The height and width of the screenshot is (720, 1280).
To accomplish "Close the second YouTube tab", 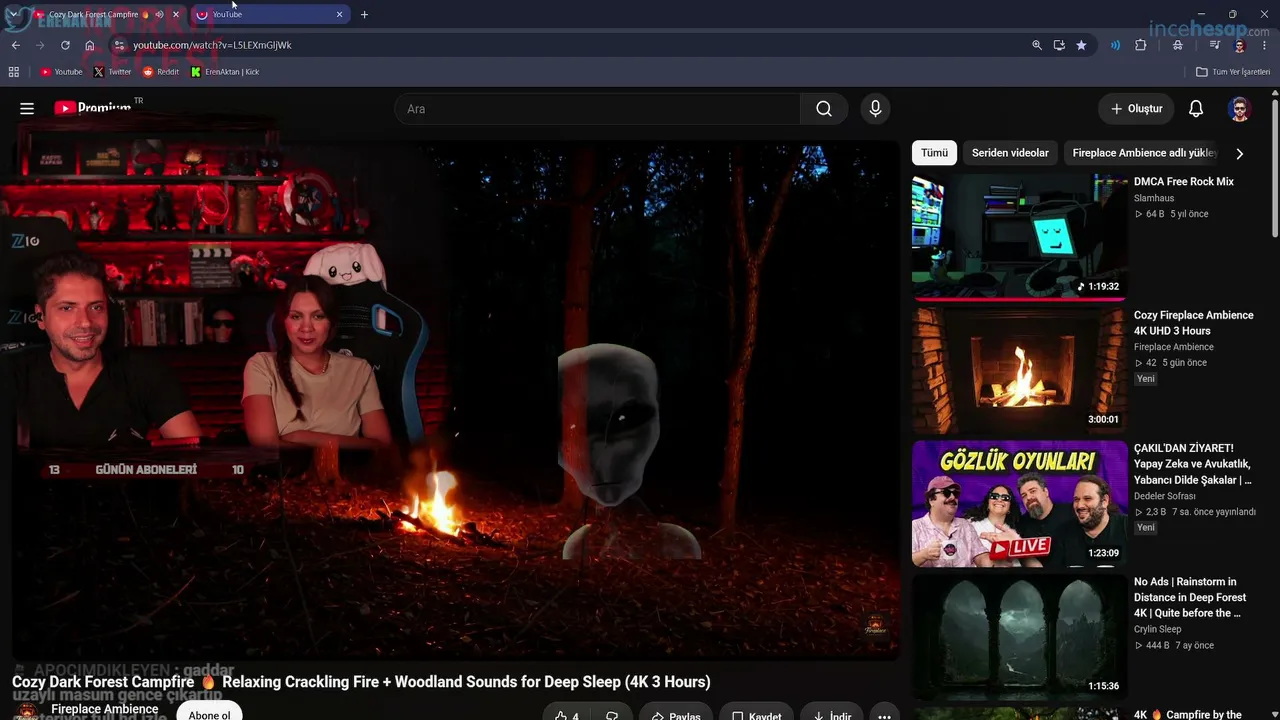I will [339, 15].
